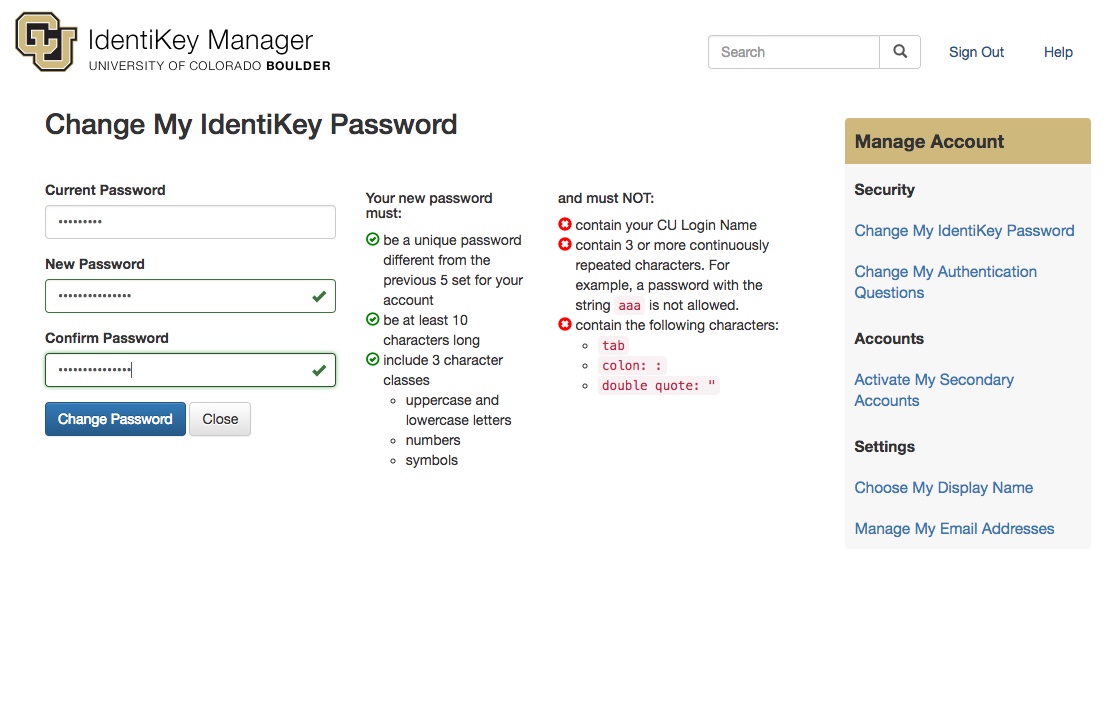Open Manage My Email Addresses link
This screenshot has height=728, width=1106.
(954, 529)
